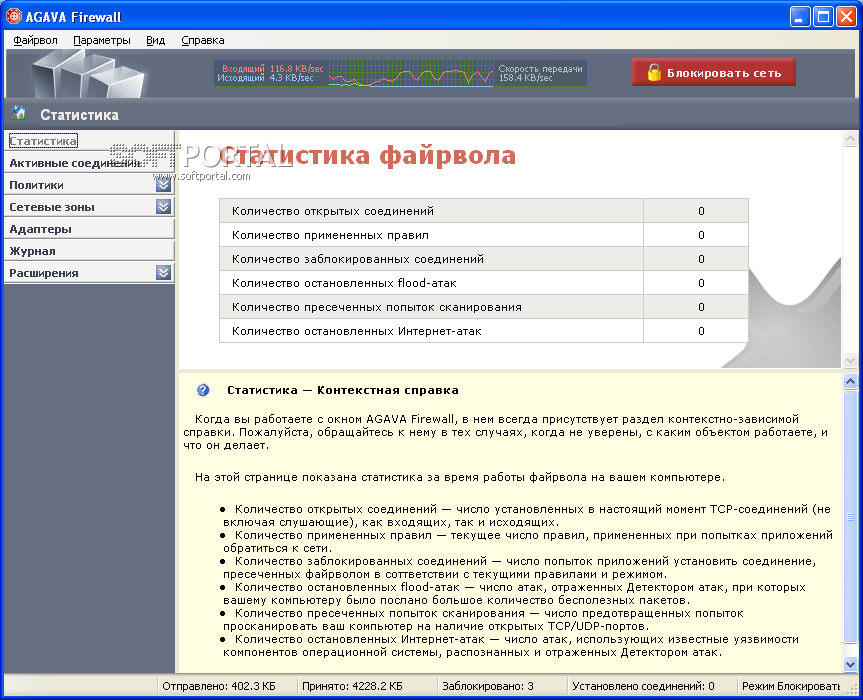Open the Адаптеры section
Screen dimensions: 863x700
pyautogui.click(x=89, y=229)
